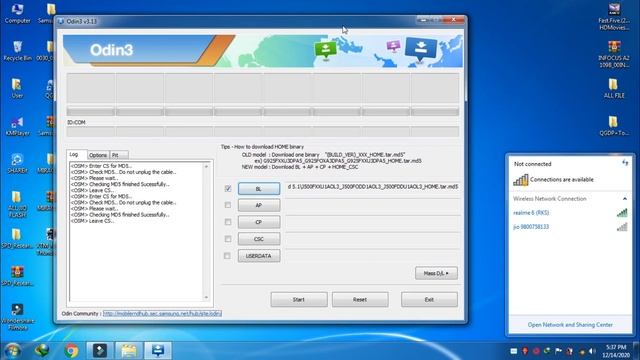This screenshot has width=640, height=360.
Task: Select the jio 9800758133 network
Action: pos(570,227)
